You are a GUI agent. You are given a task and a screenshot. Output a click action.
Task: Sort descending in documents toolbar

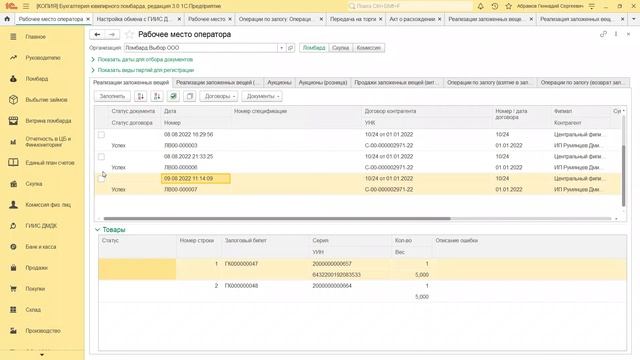pyautogui.click(x=157, y=96)
